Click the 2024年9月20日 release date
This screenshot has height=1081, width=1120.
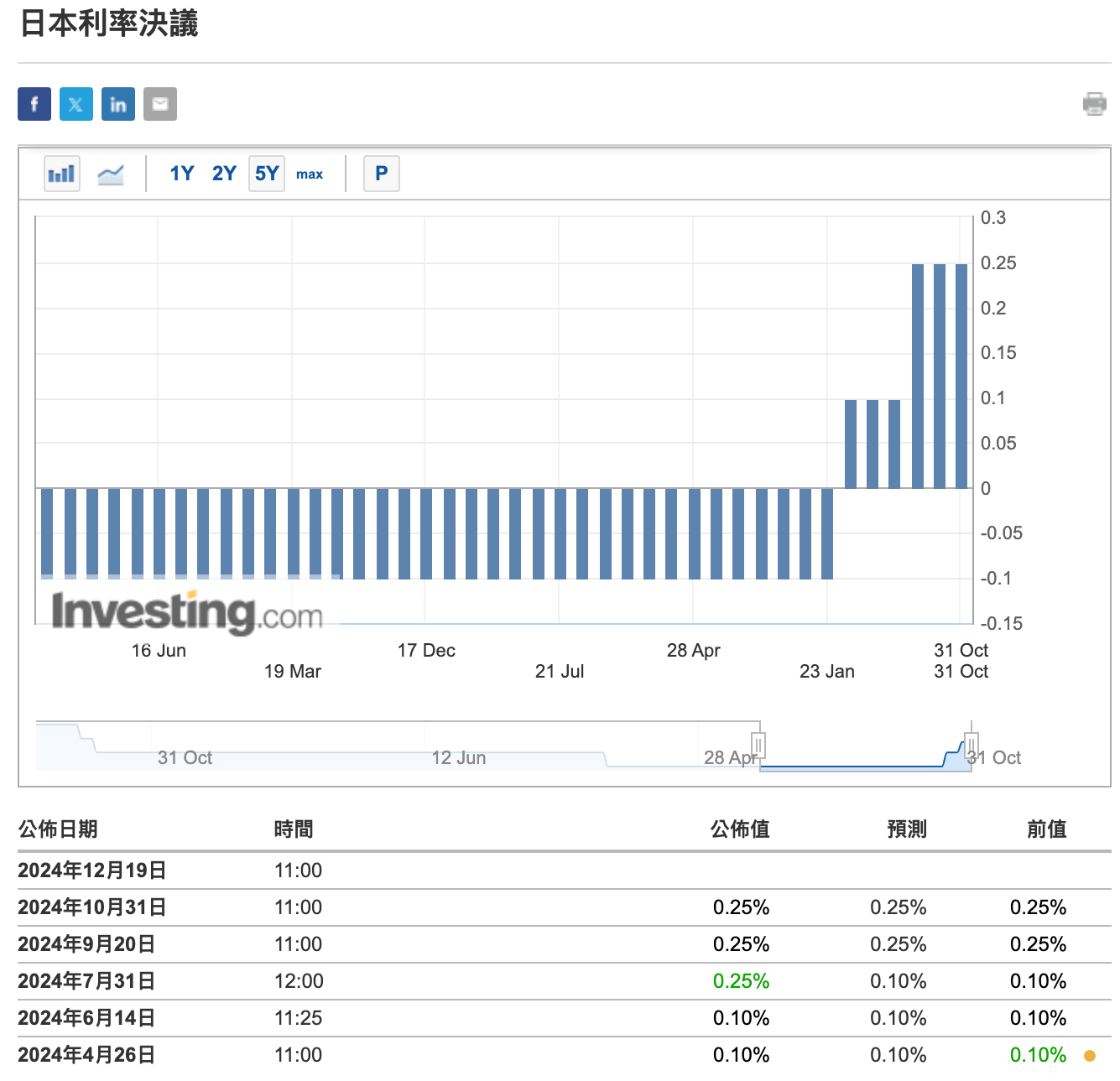point(86,944)
